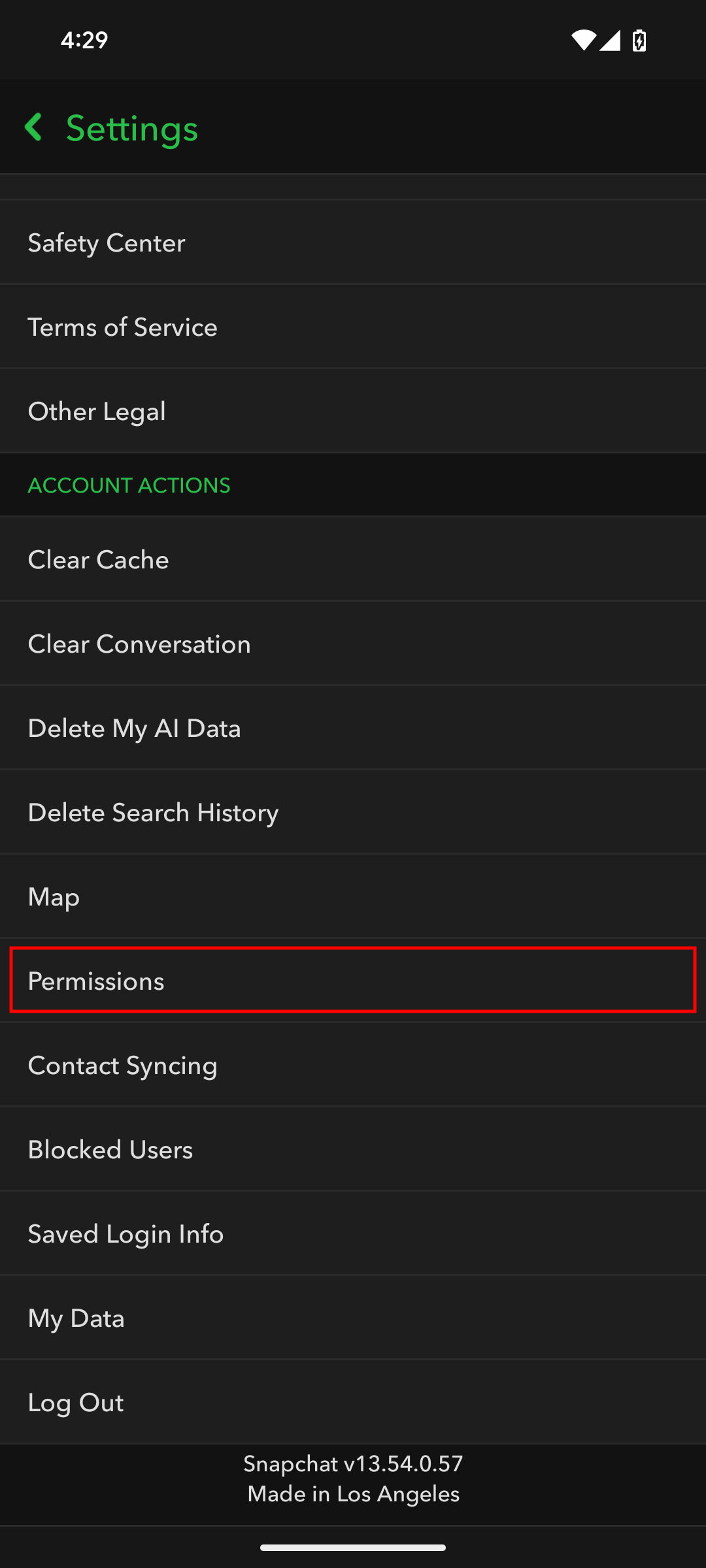The height and width of the screenshot is (1568, 706).
Task: Tap the ACCOUNT ACTIONS section header
Action: (x=129, y=485)
